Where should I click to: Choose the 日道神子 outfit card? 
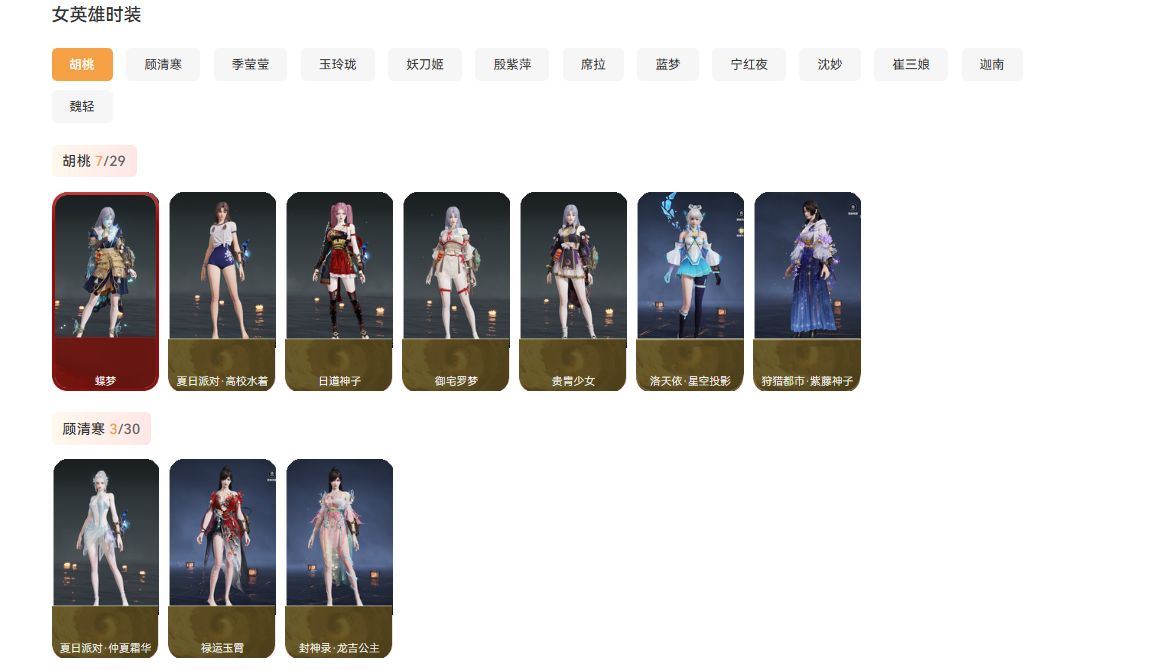[x=339, y=292]
